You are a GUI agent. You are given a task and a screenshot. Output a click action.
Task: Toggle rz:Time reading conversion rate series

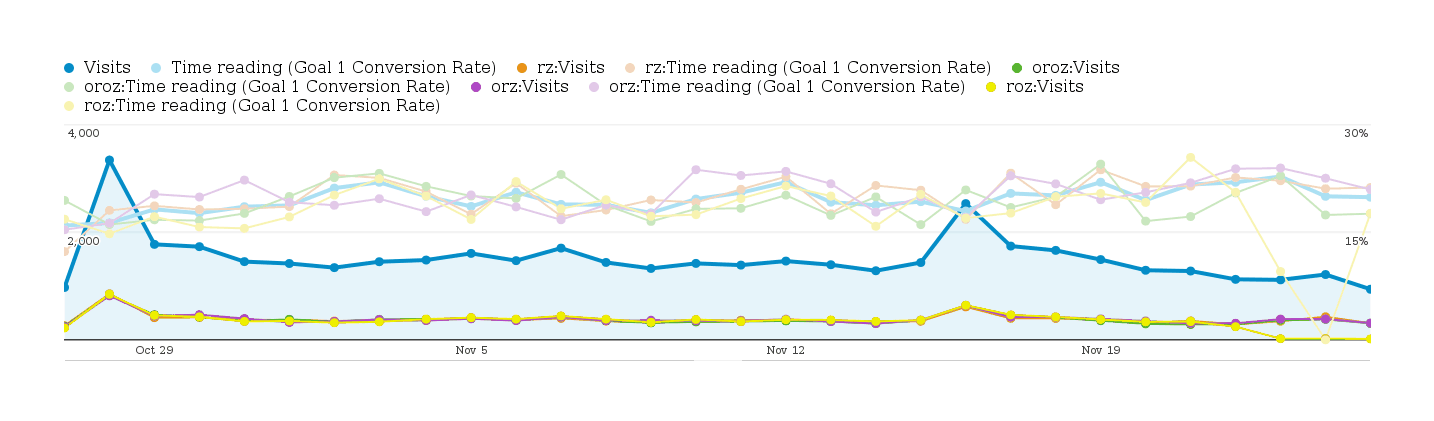pos(817,68)
